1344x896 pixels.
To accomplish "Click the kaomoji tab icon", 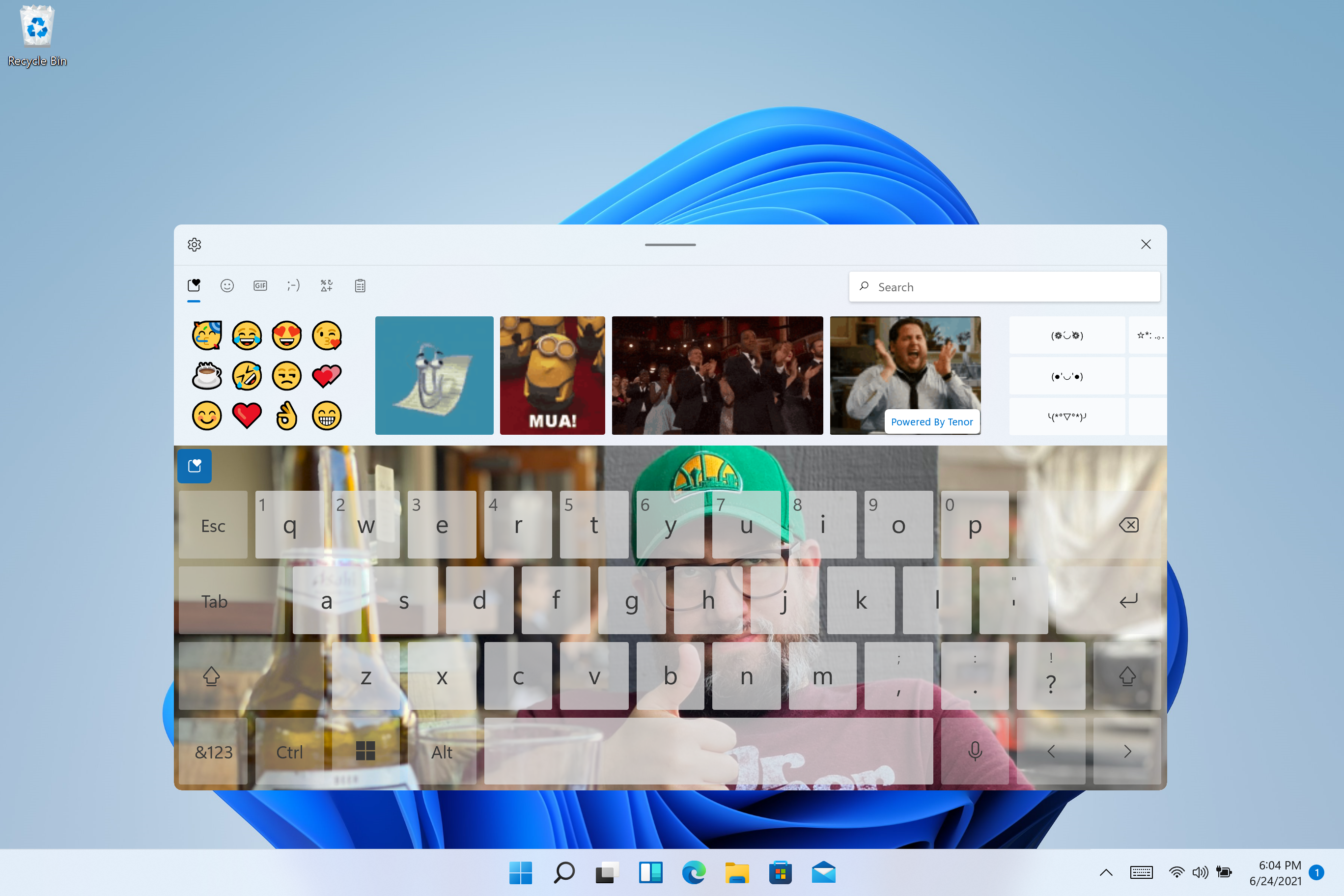I will [x=293, y=285].
